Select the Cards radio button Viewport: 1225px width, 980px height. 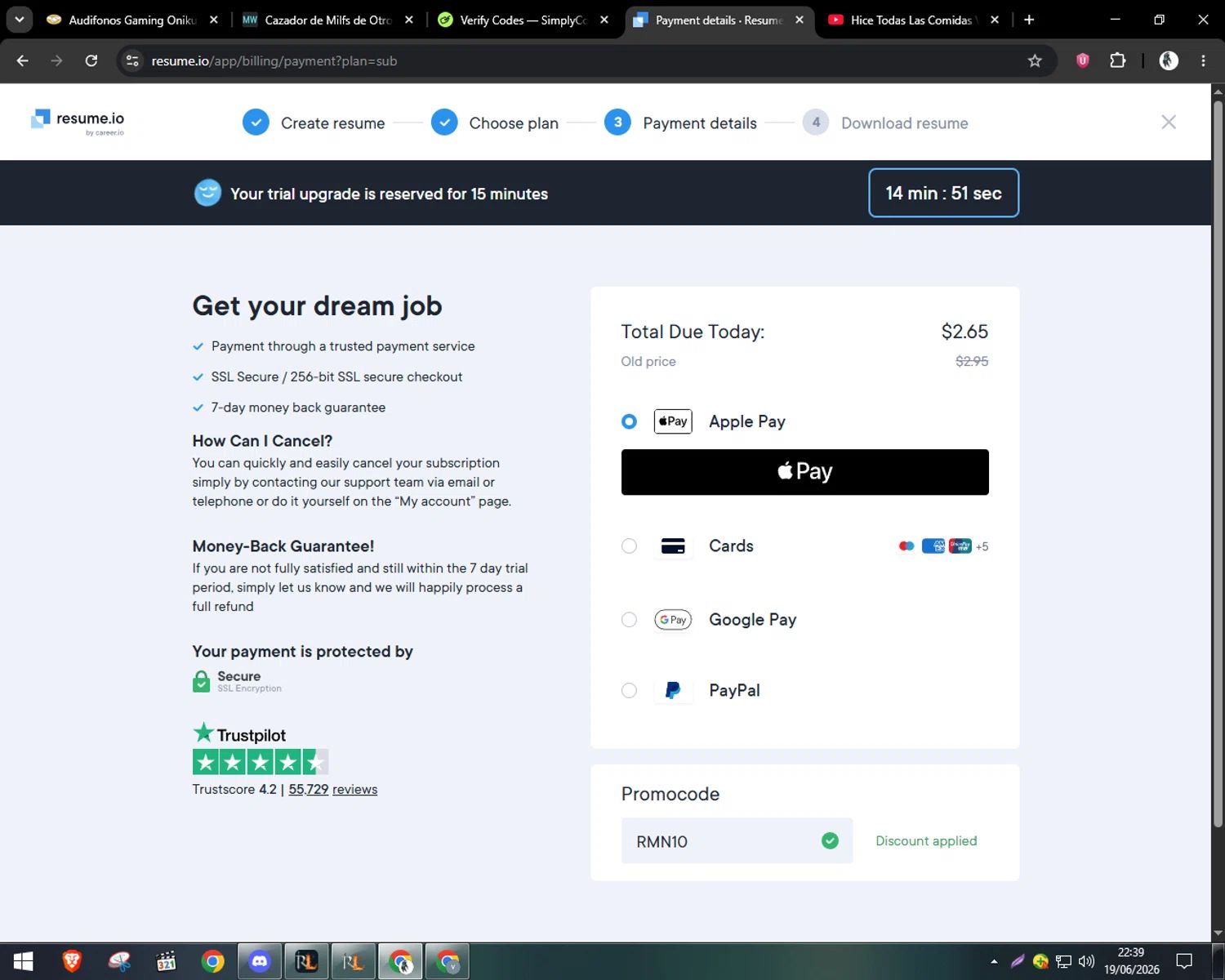tap(629, 546)
